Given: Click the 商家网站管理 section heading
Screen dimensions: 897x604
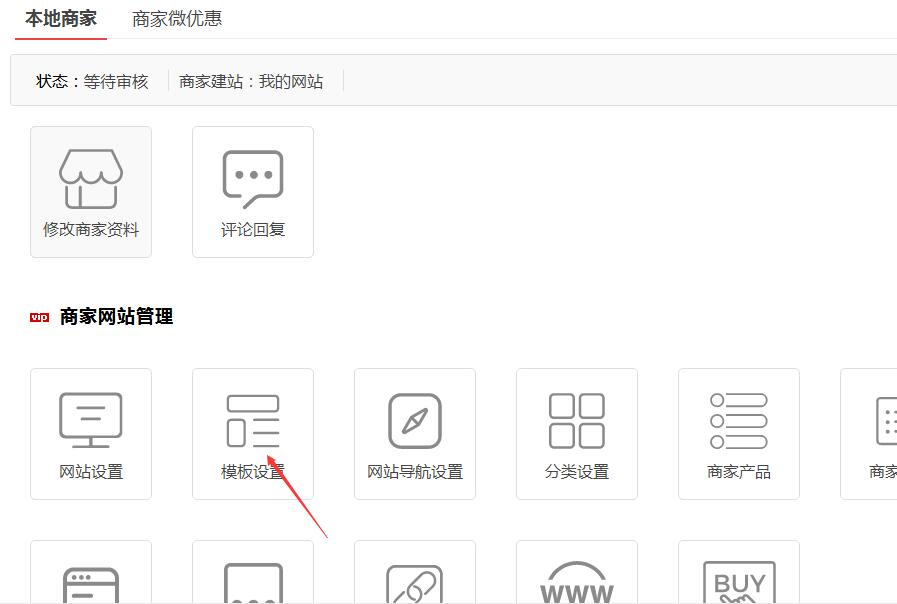Looking at the screenshot, I should (x=117, y=317).
